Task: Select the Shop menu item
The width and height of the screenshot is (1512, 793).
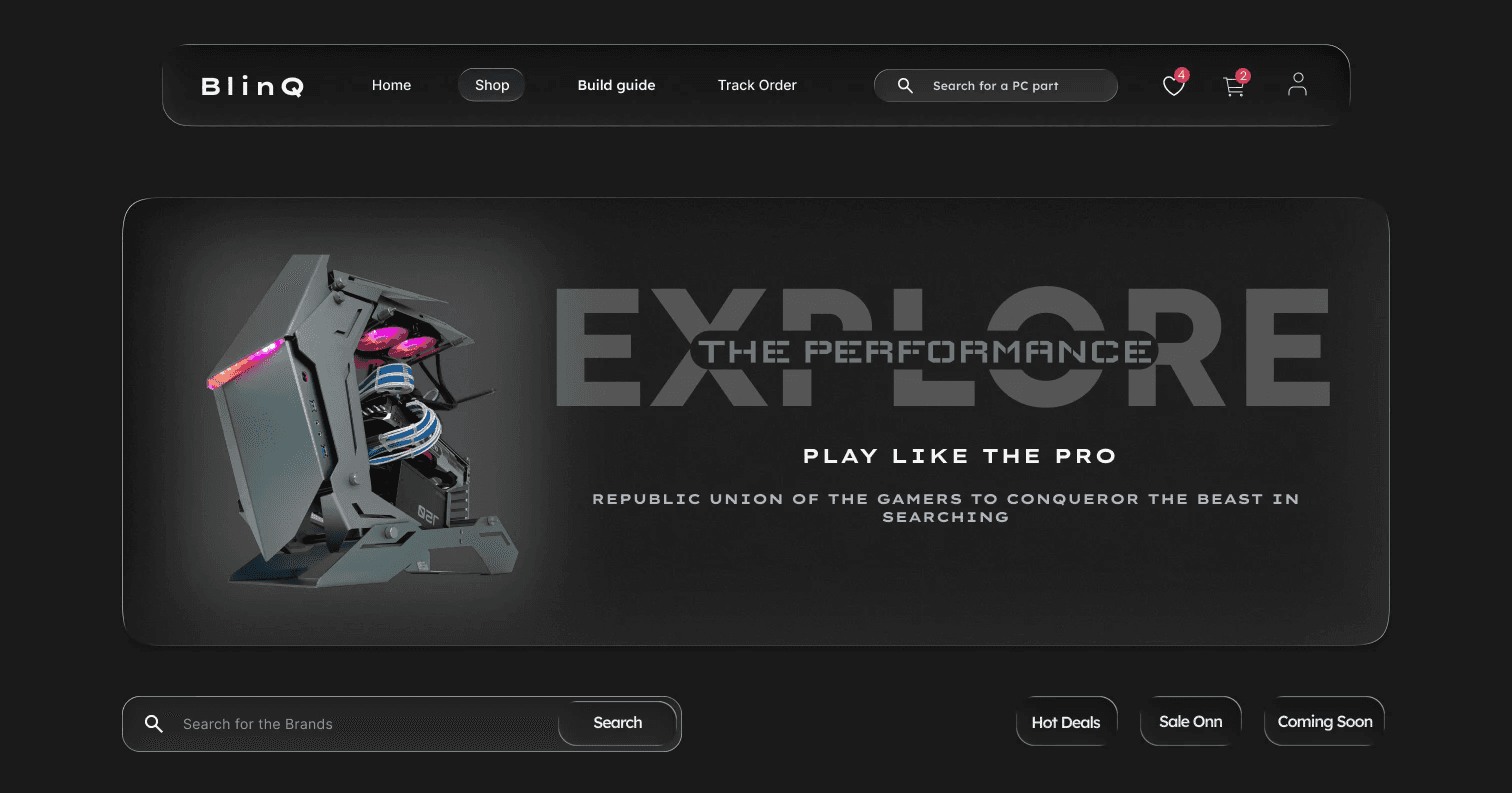Action: coord(492,85)
